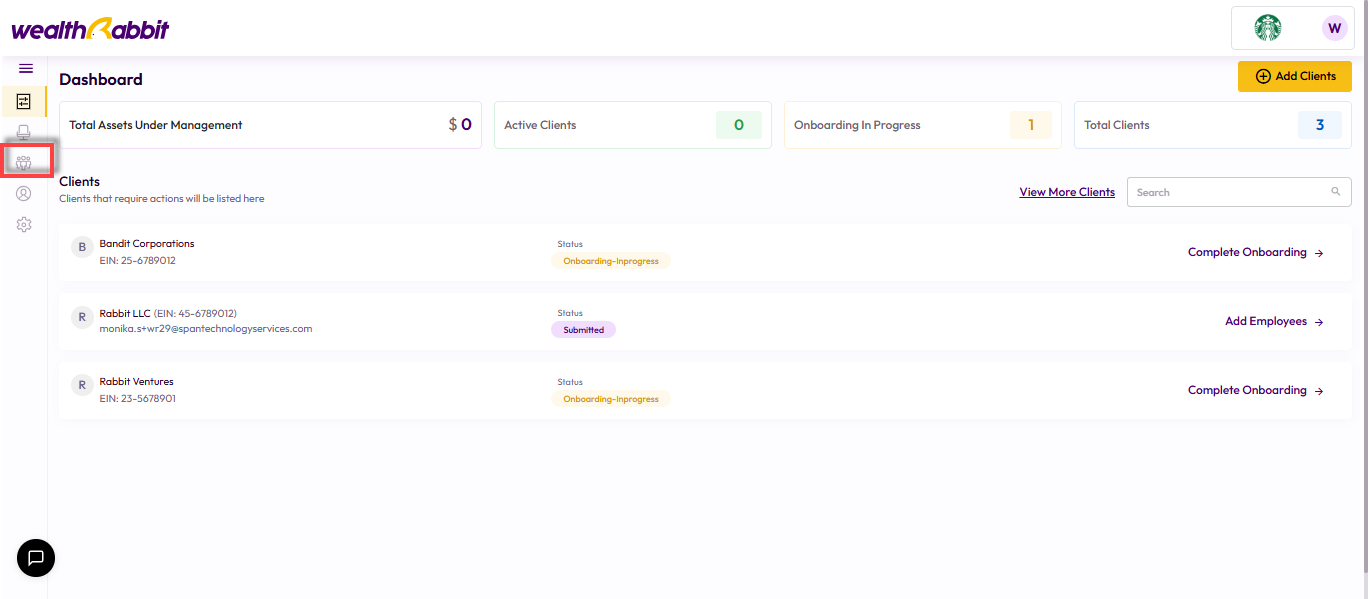Viewport: 1368px width, 599px height.
Task: Click the Onboarding In Progress count 1
Action: [1030, 125]
